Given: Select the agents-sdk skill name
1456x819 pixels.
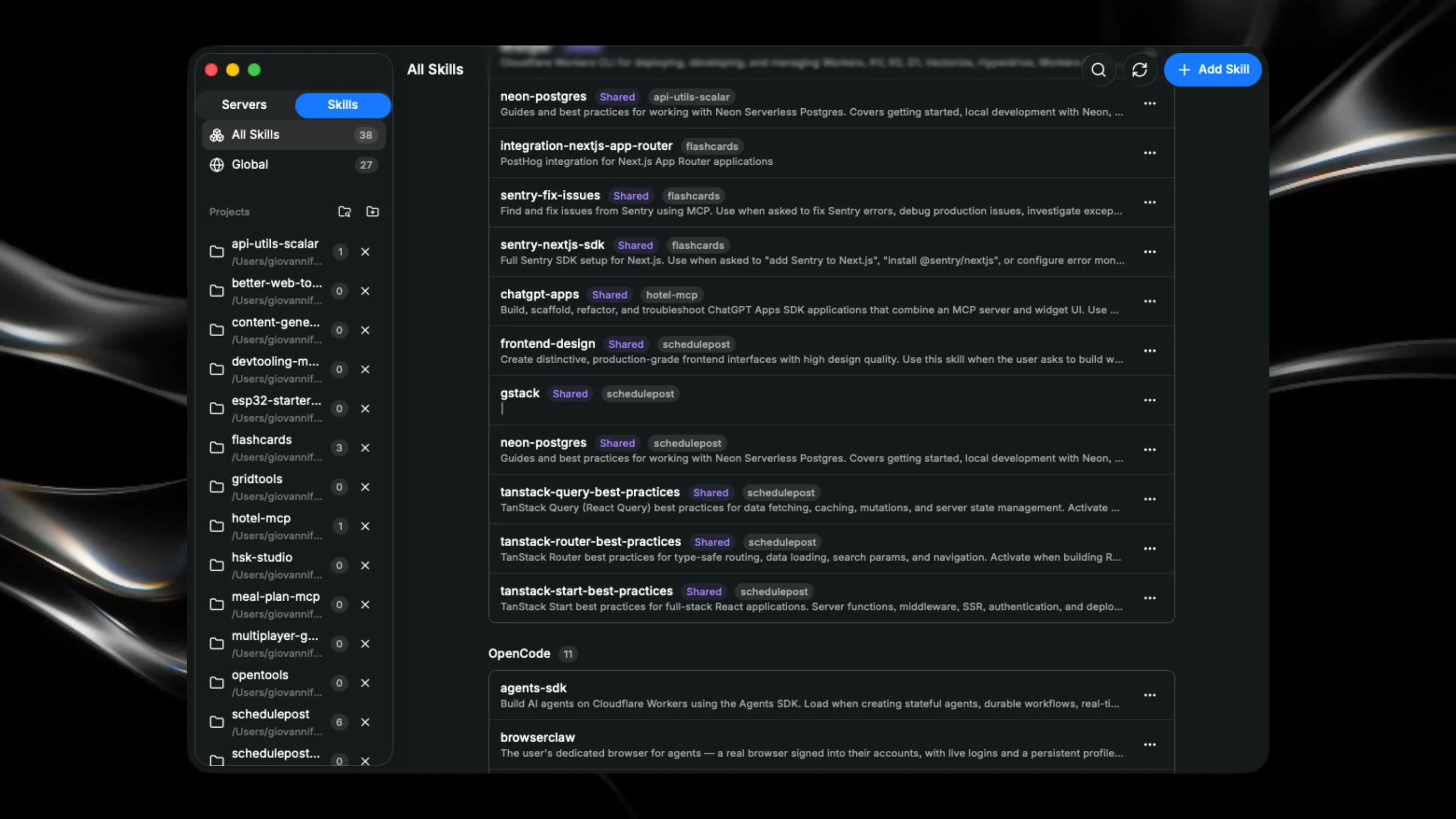Looking at the screenshot, I should click(533, 688).
